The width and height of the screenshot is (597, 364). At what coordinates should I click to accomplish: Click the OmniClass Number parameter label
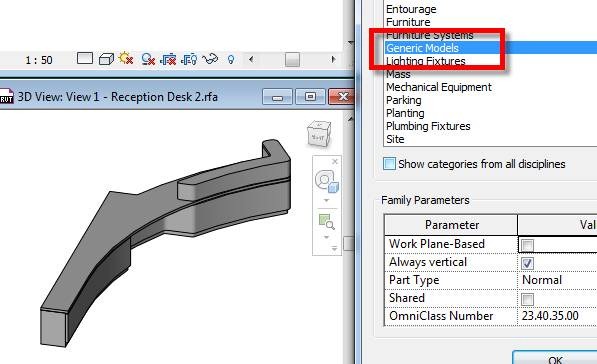pos(441,316)
